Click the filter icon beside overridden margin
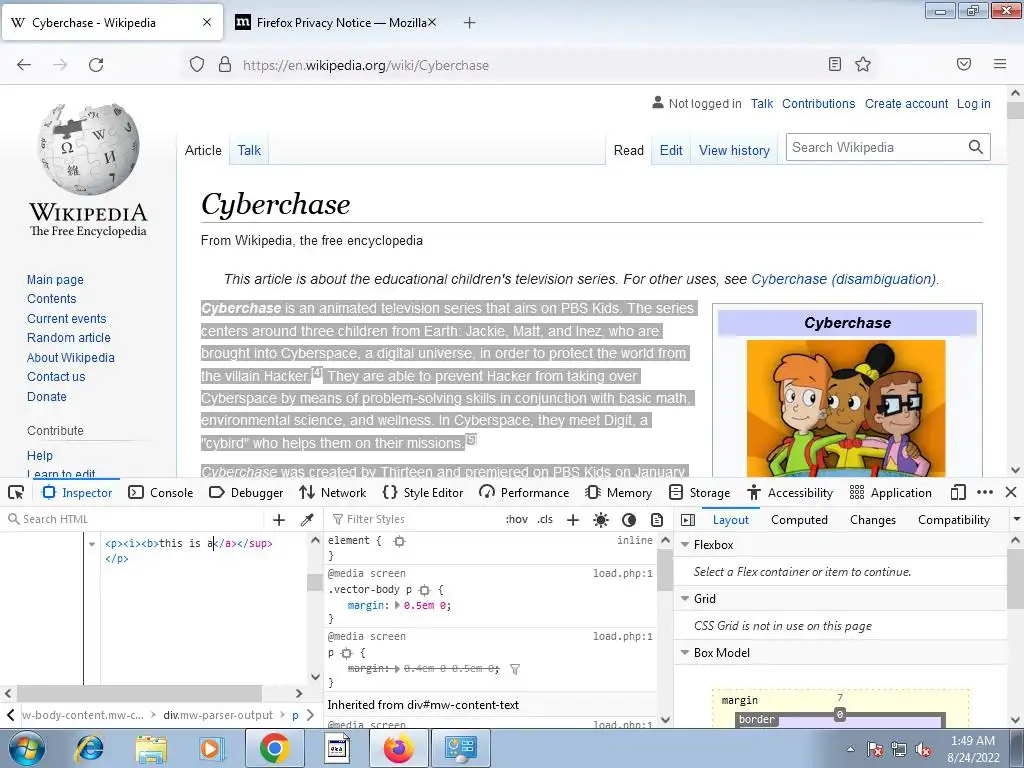The height and width of the screenshot is (768, 1024). click(515, 669)
